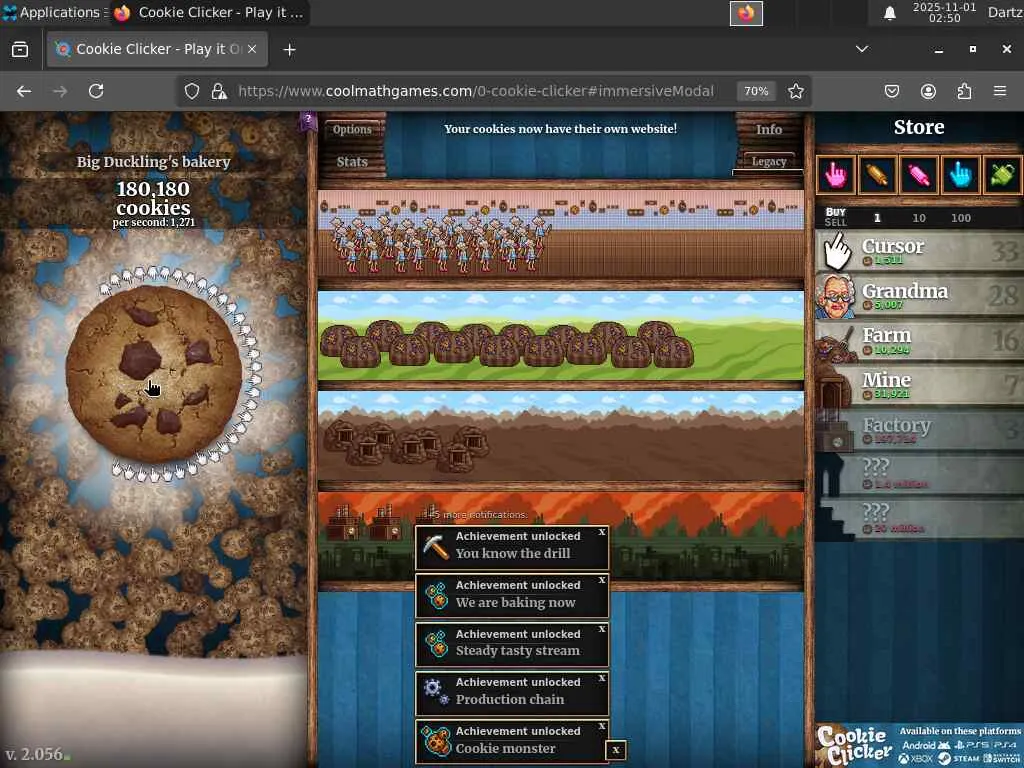Image resolution: width=1024 pixels, height=768 pixels.
Task: Dismiss 'Cookie monster' achievement notification
Action: point(601,726)
